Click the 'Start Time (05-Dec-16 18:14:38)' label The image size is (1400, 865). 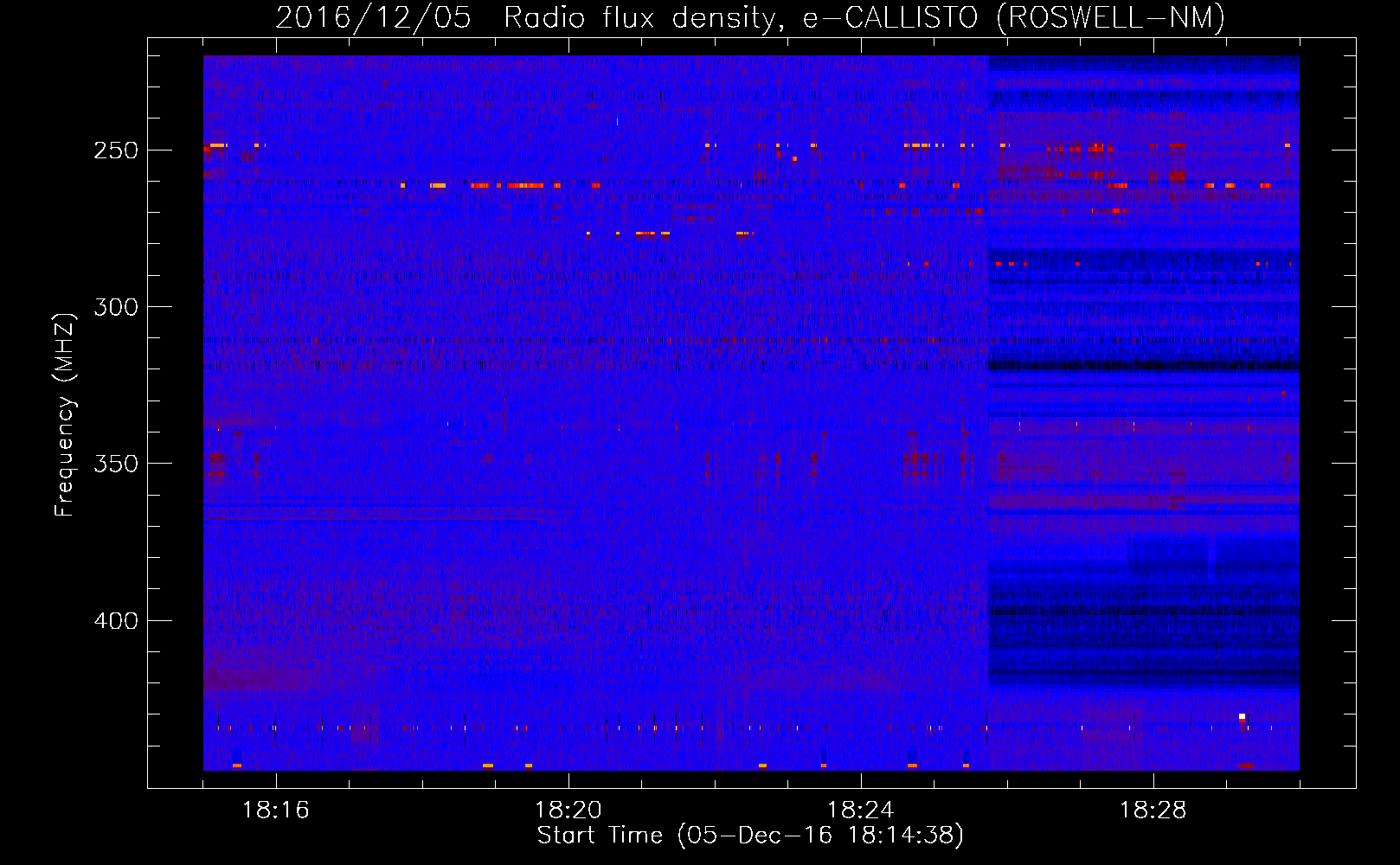click(750, 836)
